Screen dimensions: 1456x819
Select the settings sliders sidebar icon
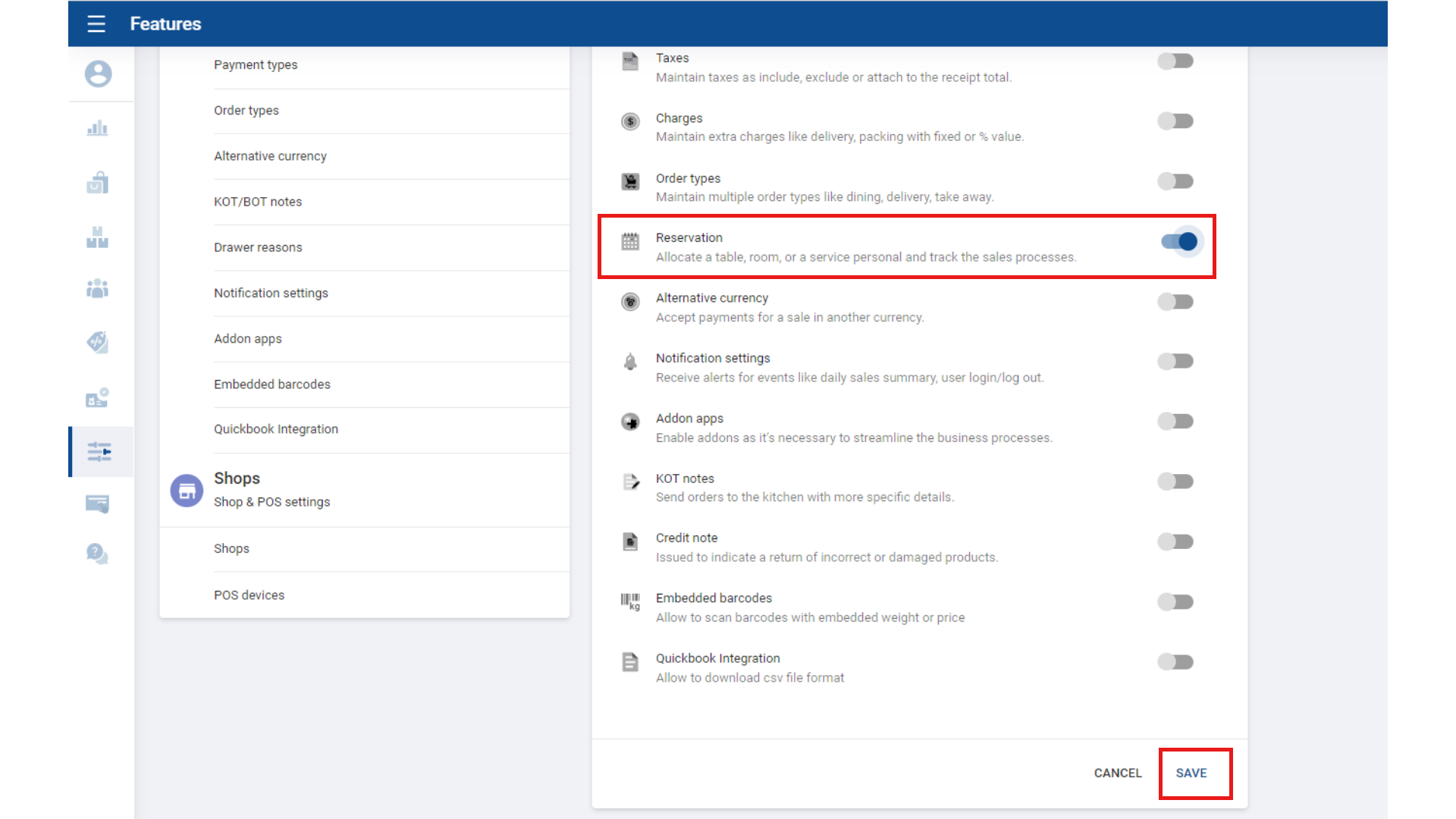click(x=99, y=452)
